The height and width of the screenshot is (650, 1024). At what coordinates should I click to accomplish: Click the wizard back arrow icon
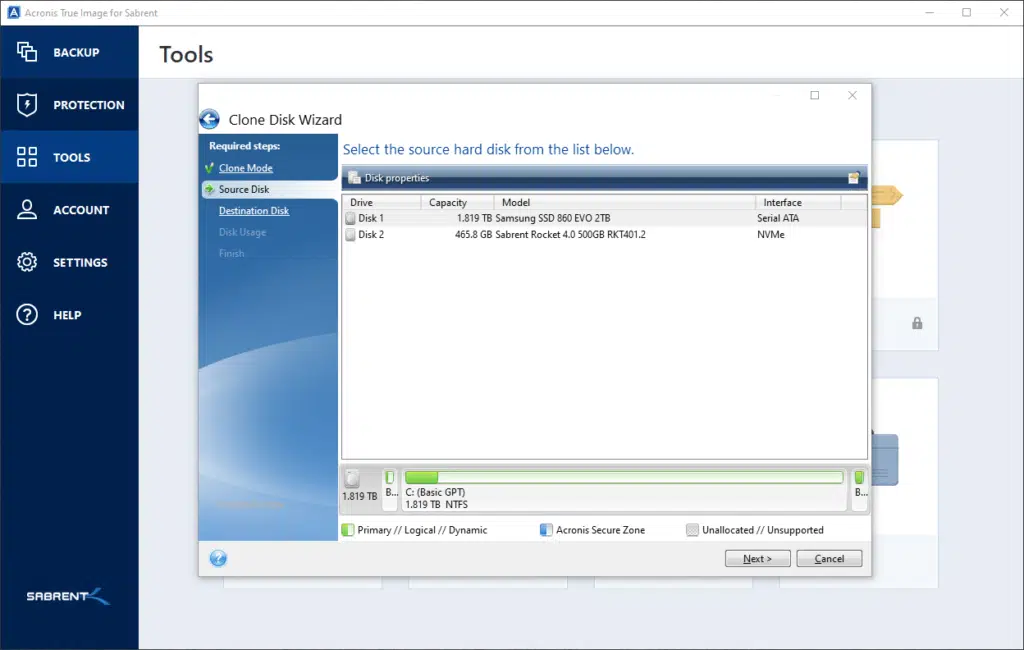pyautogui.click(x=210, y=119)
